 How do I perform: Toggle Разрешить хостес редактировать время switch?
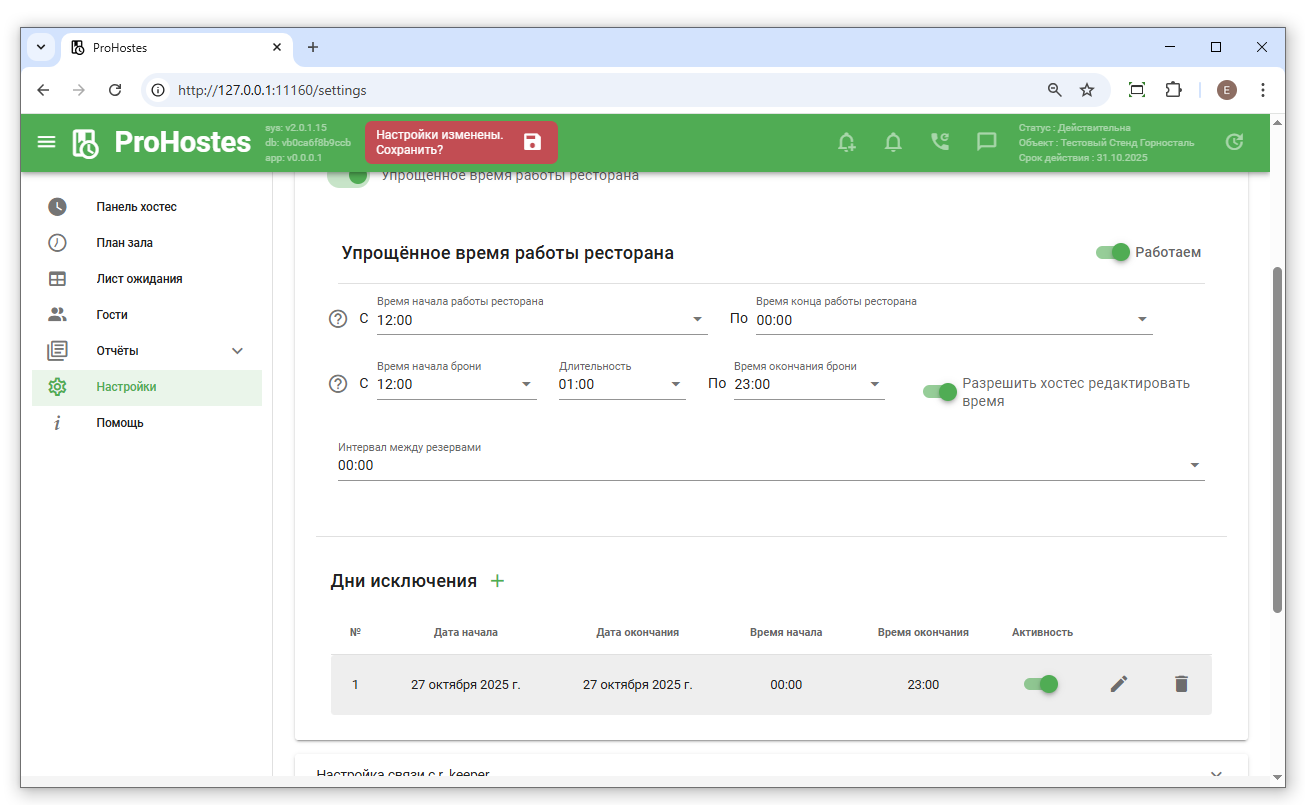pyautogui.click(x=940, y=391)
